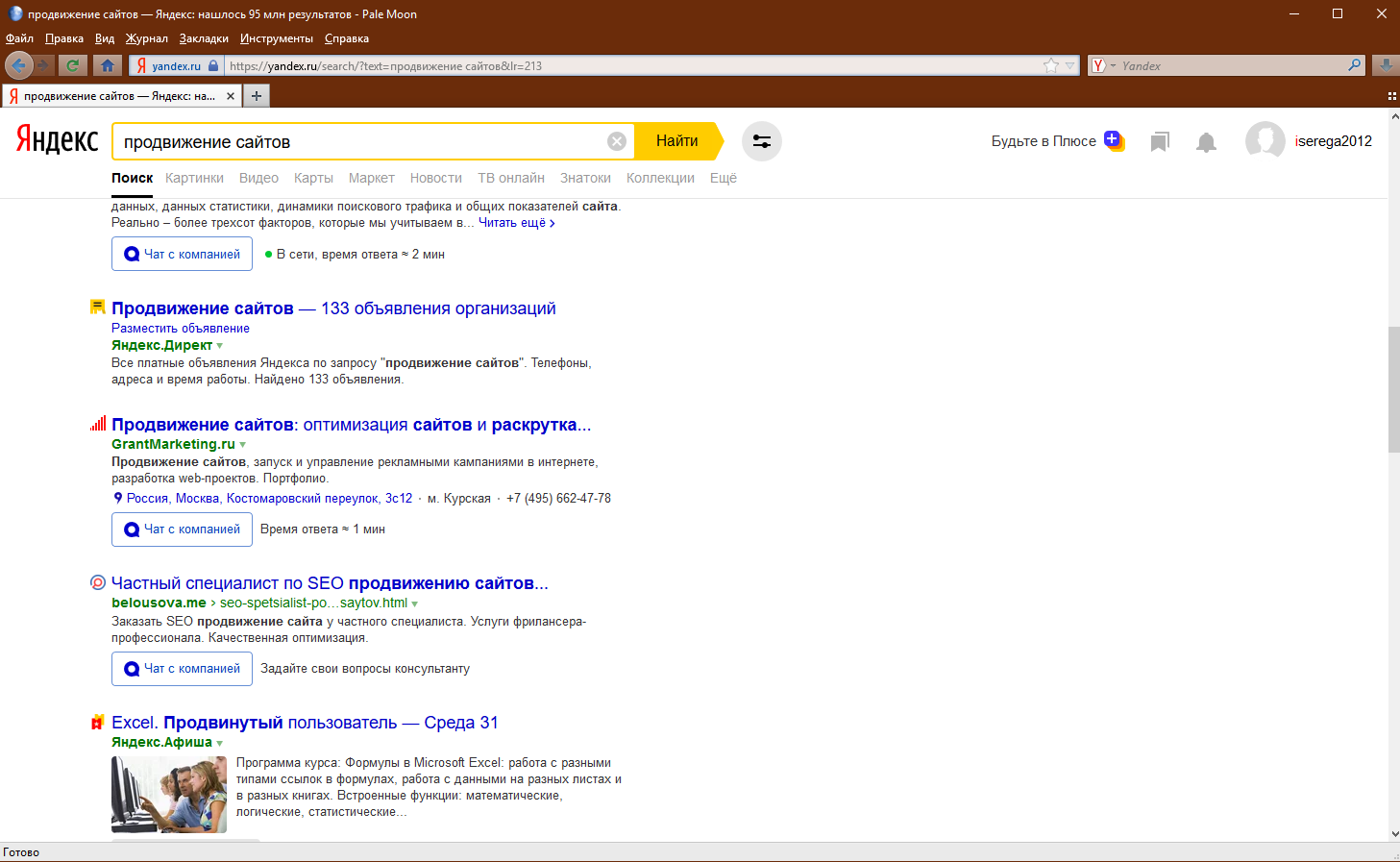Open saved bookmarks collection icon
The width and height of the screenshot is (1400, 862).
click(1160, 142)
